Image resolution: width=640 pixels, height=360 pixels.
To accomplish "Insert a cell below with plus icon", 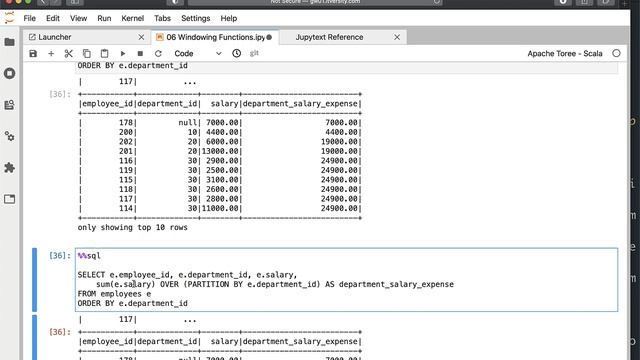I will [x=51, y=53].
